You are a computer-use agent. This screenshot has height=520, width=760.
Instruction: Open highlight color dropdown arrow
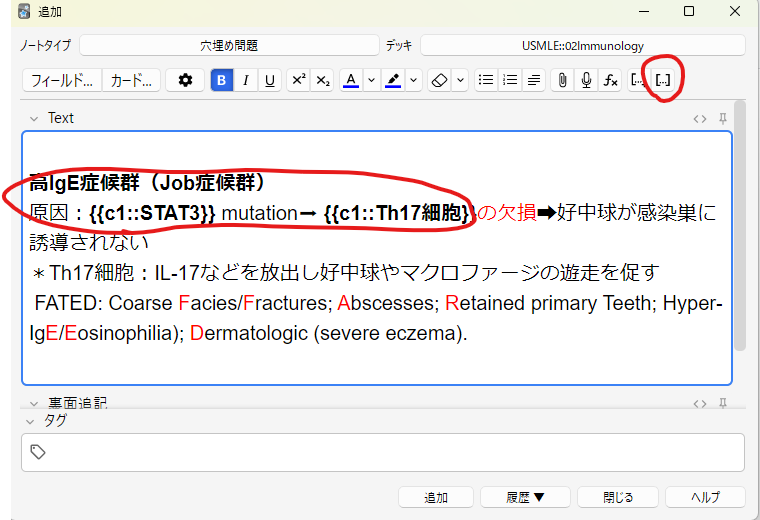413,80
